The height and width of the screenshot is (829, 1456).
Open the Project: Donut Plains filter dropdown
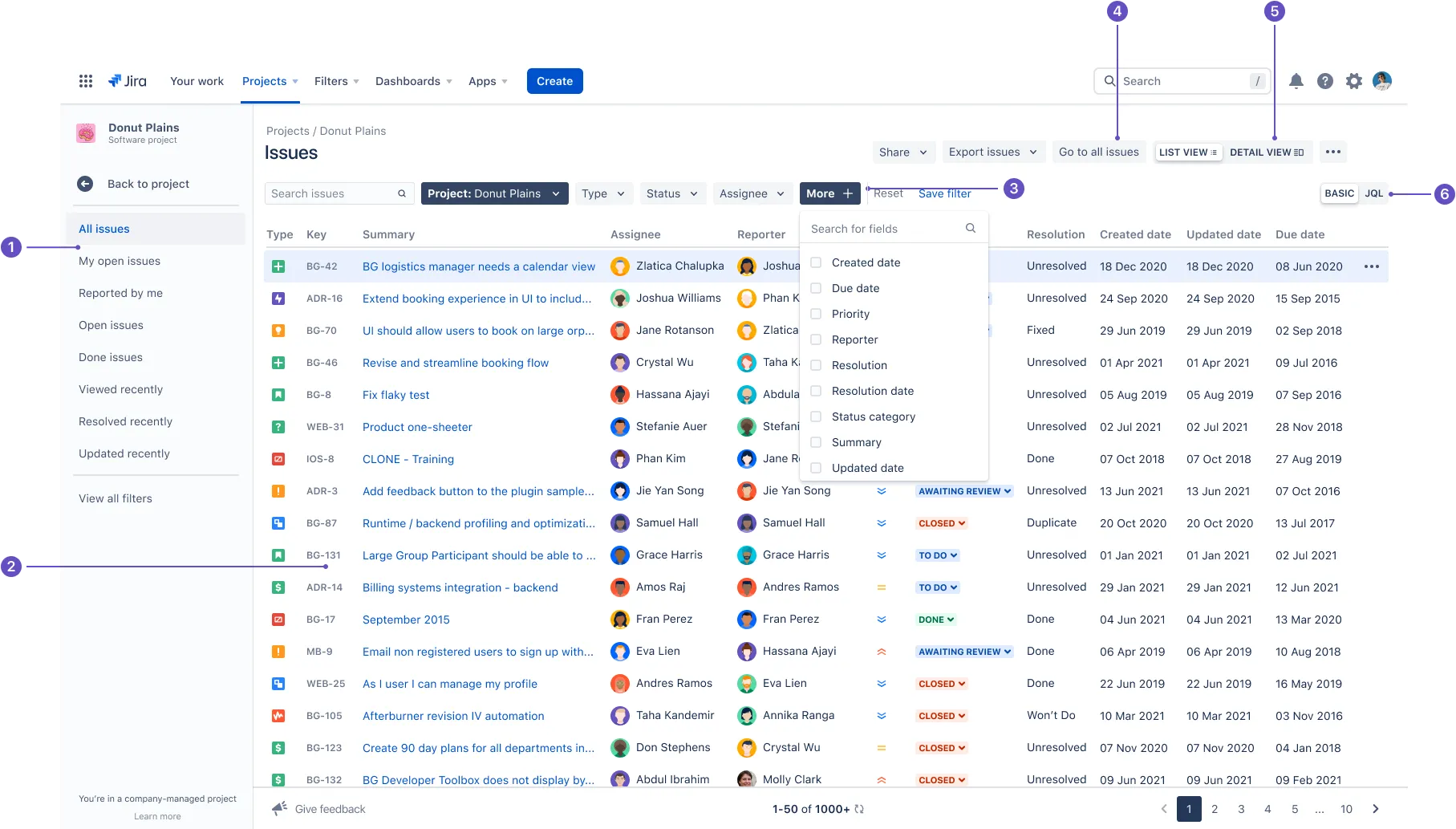click(x=494, y=193)
